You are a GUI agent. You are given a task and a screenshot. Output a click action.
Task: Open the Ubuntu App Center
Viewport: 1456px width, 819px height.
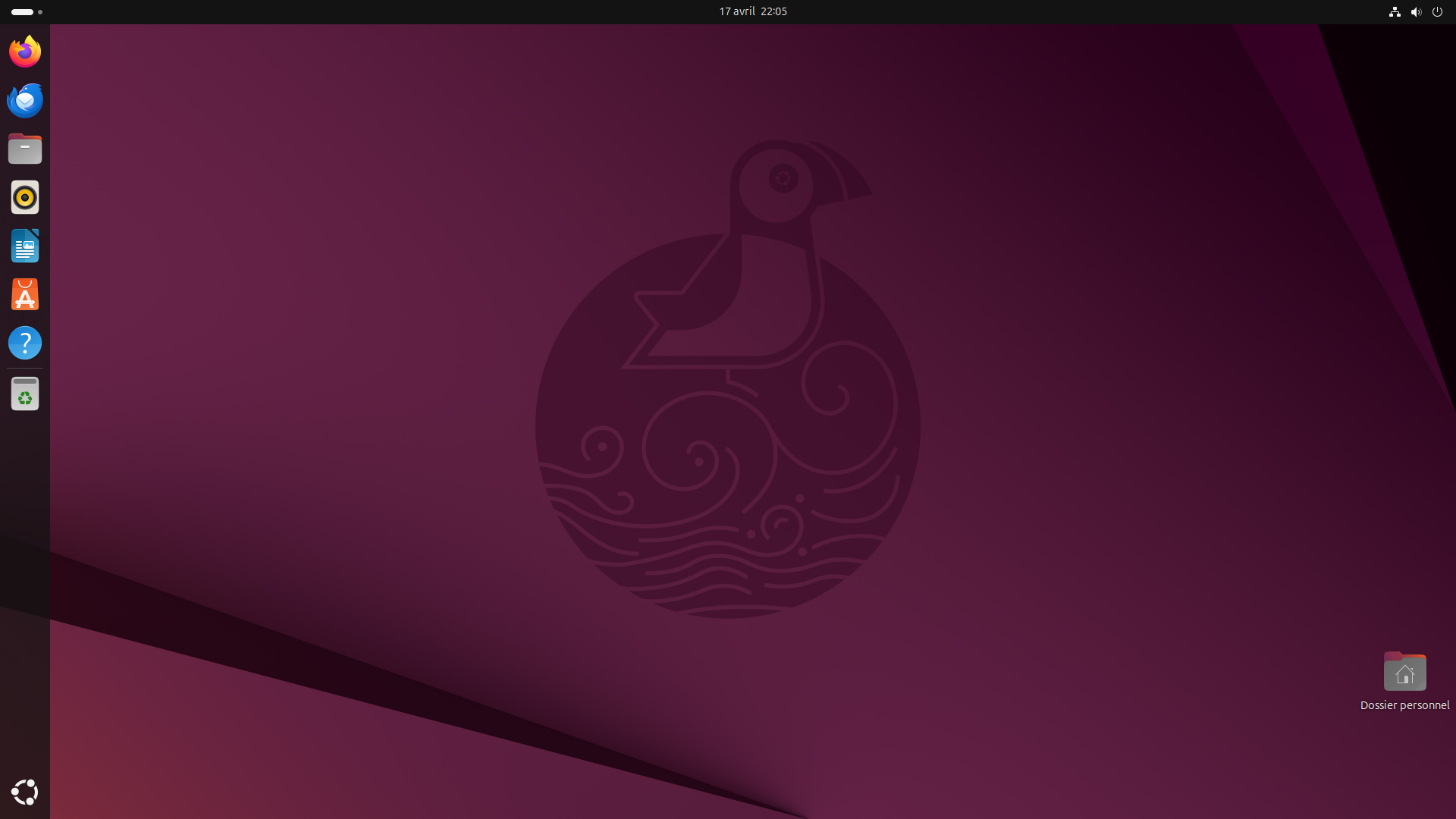(x=25, y=294)
